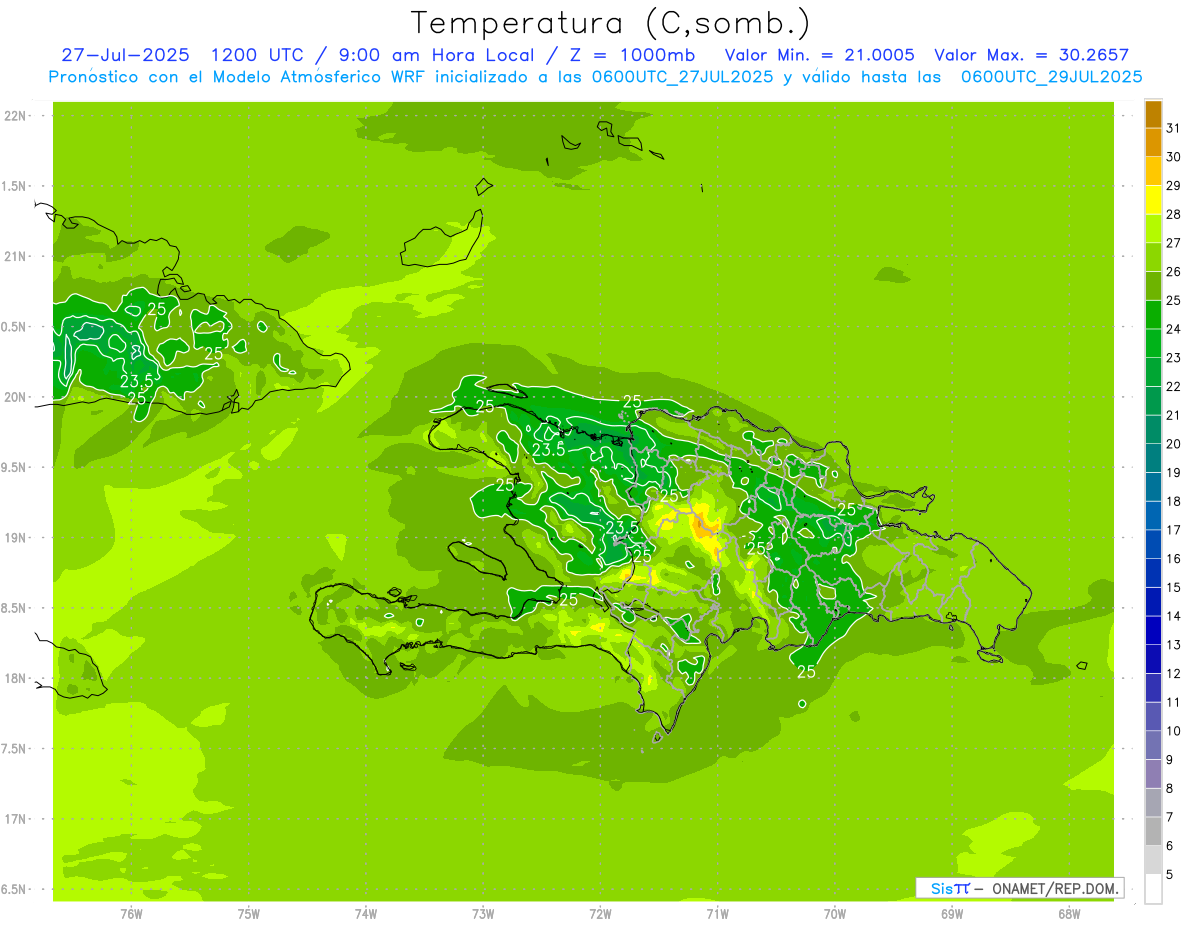The image size is (1200, 927).
Task: Click the dark orange swatch above 31
Action: tap(1153, 114)
